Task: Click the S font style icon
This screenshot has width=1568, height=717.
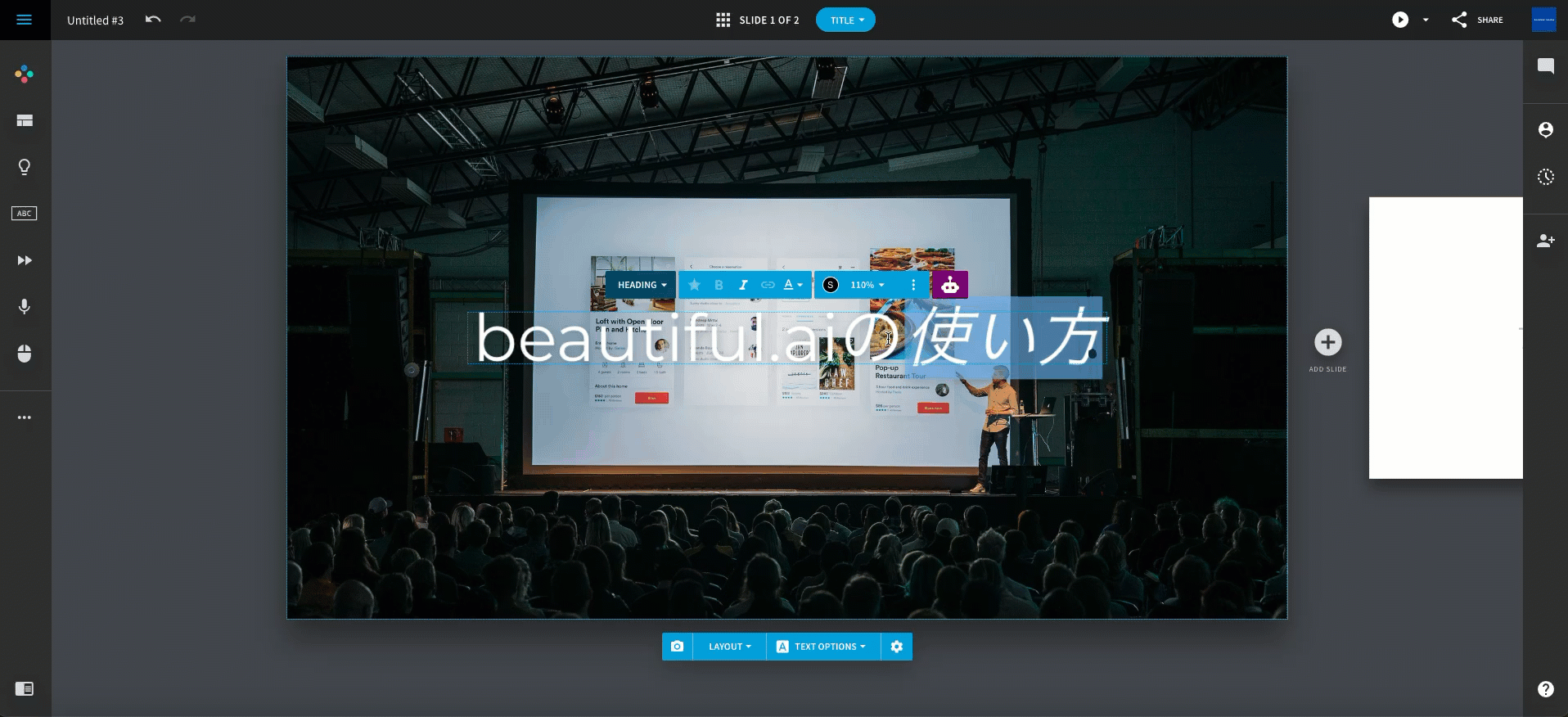Action: 831,285
